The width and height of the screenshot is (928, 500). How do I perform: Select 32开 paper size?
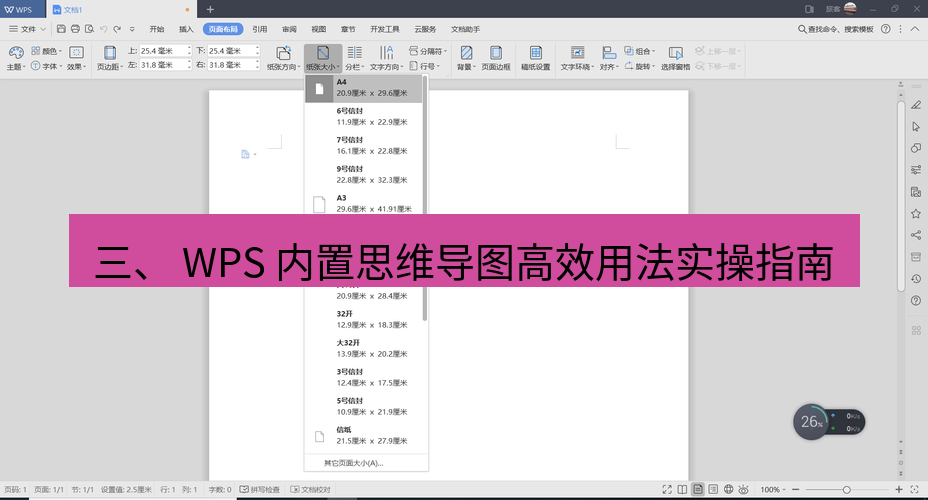click(x=363, y=320)
